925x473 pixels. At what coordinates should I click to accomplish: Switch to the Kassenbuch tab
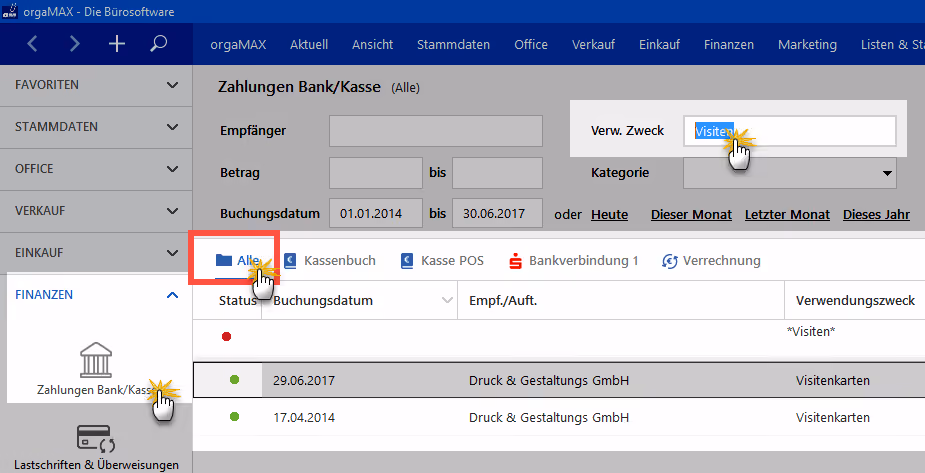330,261
